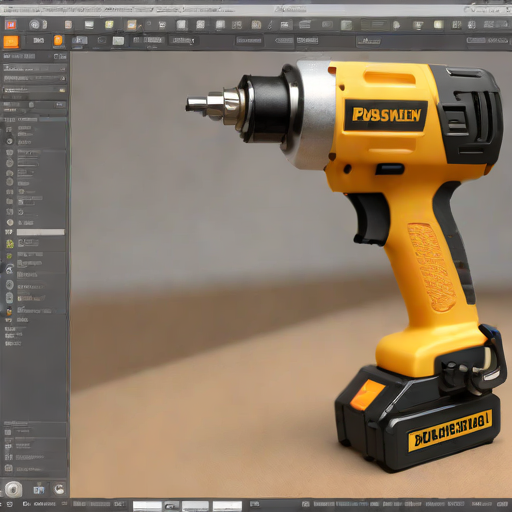
Task: Click the yellow-green square icon in top toolbar
Action: 109,25
